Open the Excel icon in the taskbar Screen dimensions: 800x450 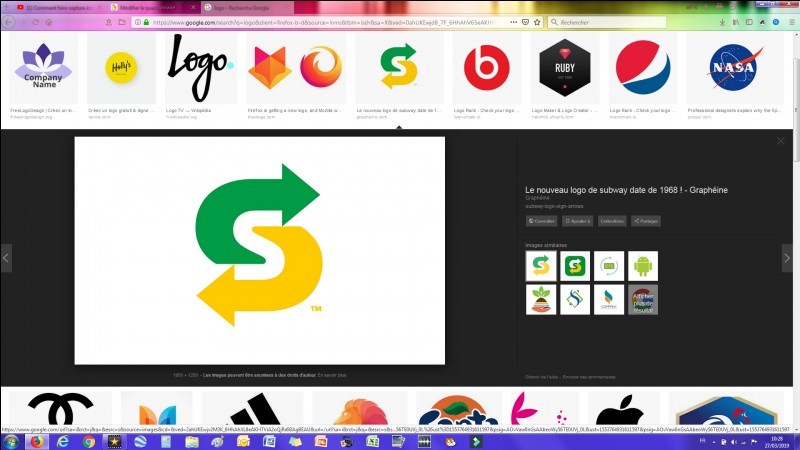(372, 442)
